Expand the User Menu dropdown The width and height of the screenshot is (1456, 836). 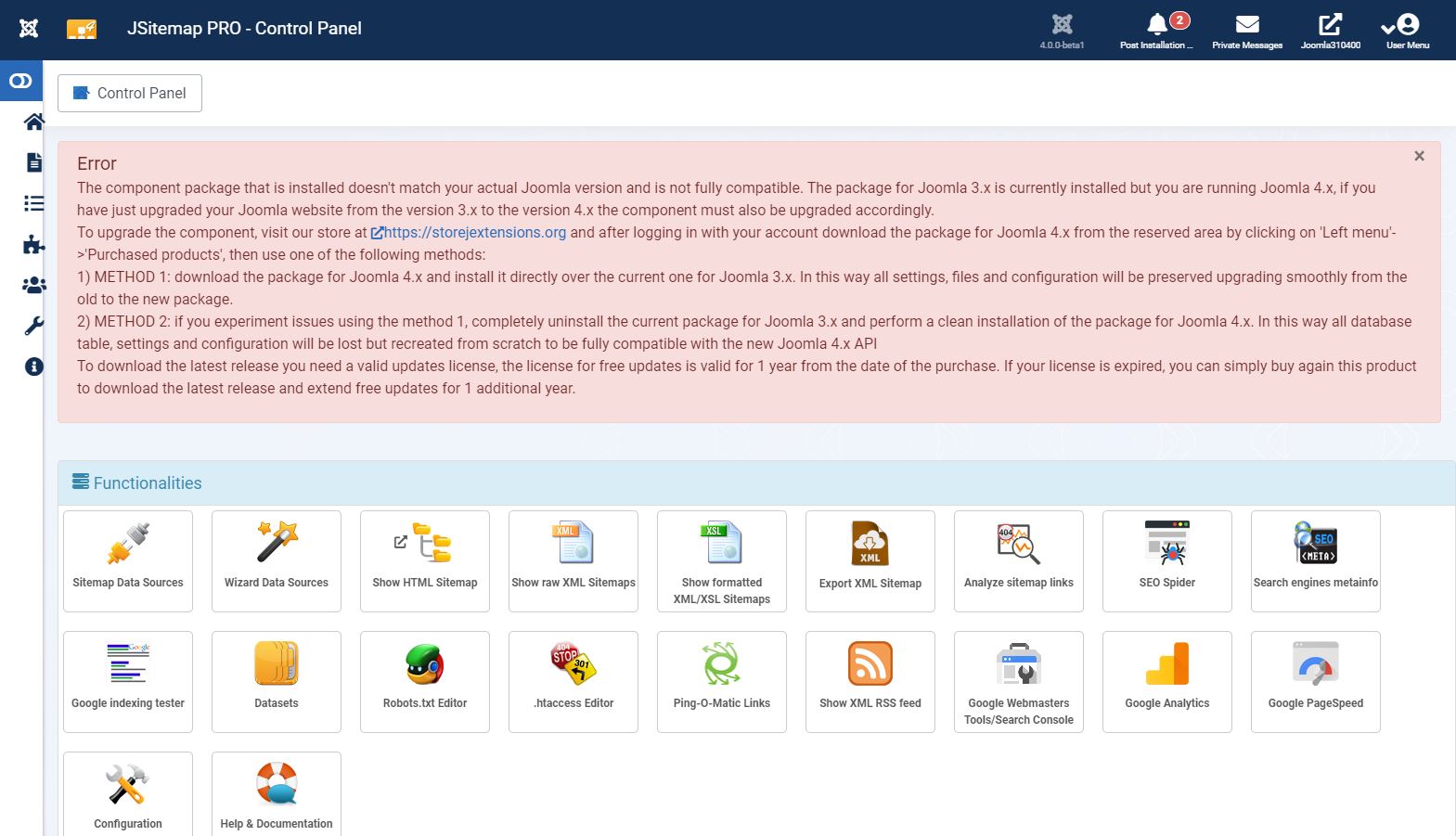[x=1408, y=30]
